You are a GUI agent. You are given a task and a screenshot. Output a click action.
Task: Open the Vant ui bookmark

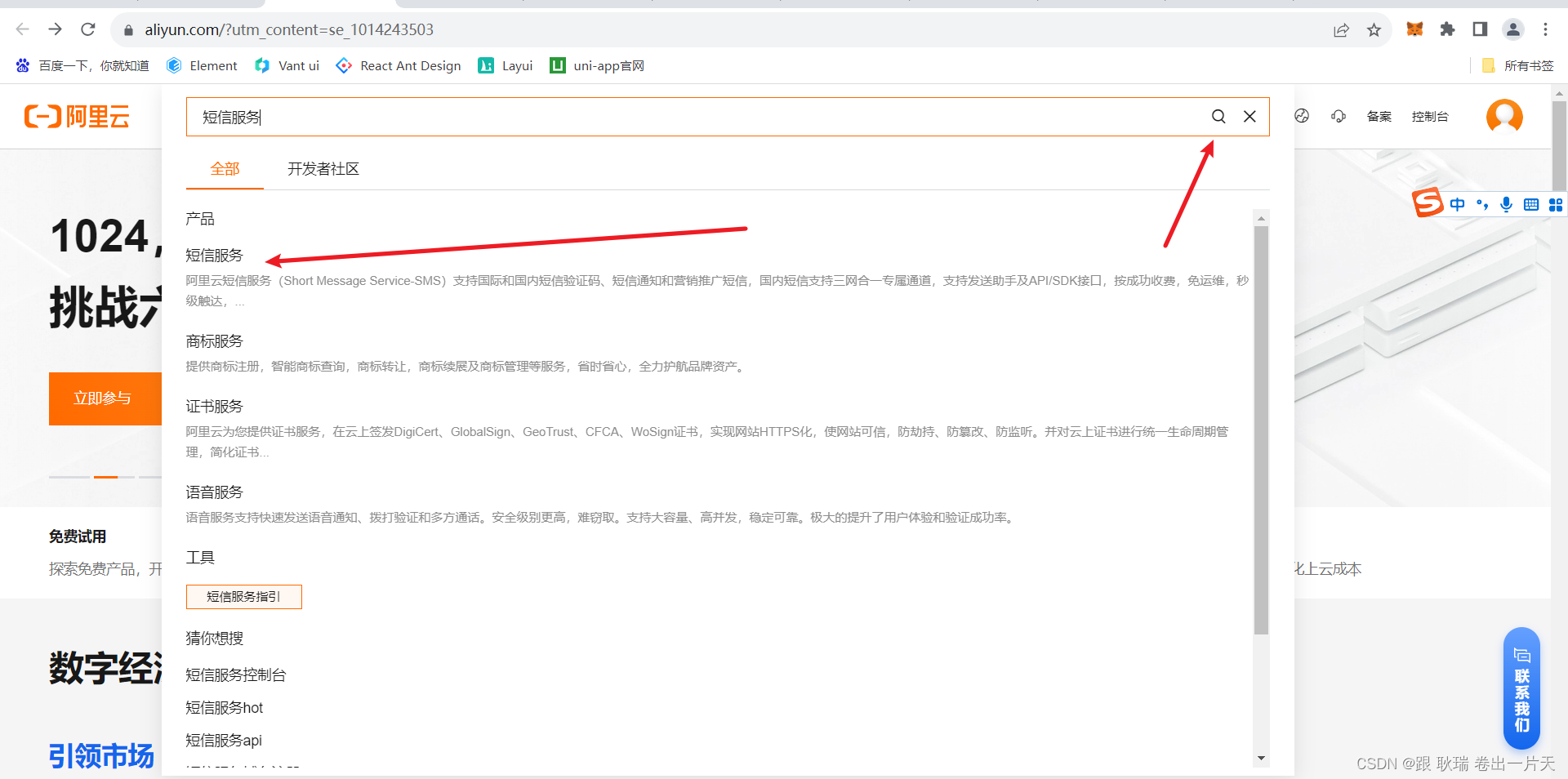(287, 65)
